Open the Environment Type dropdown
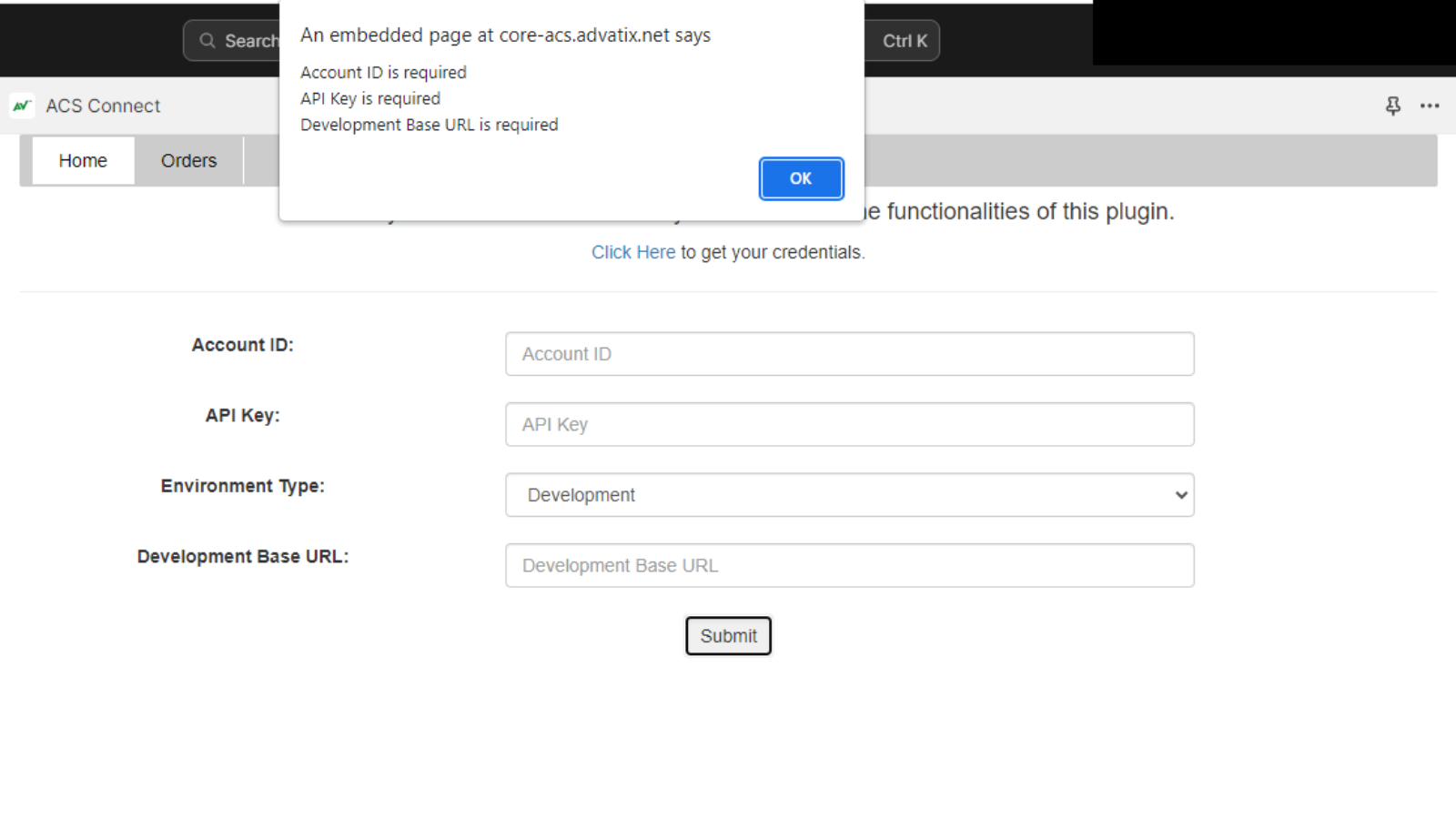The width and height of the screenshot is (1456, 819). coord(849,495)
